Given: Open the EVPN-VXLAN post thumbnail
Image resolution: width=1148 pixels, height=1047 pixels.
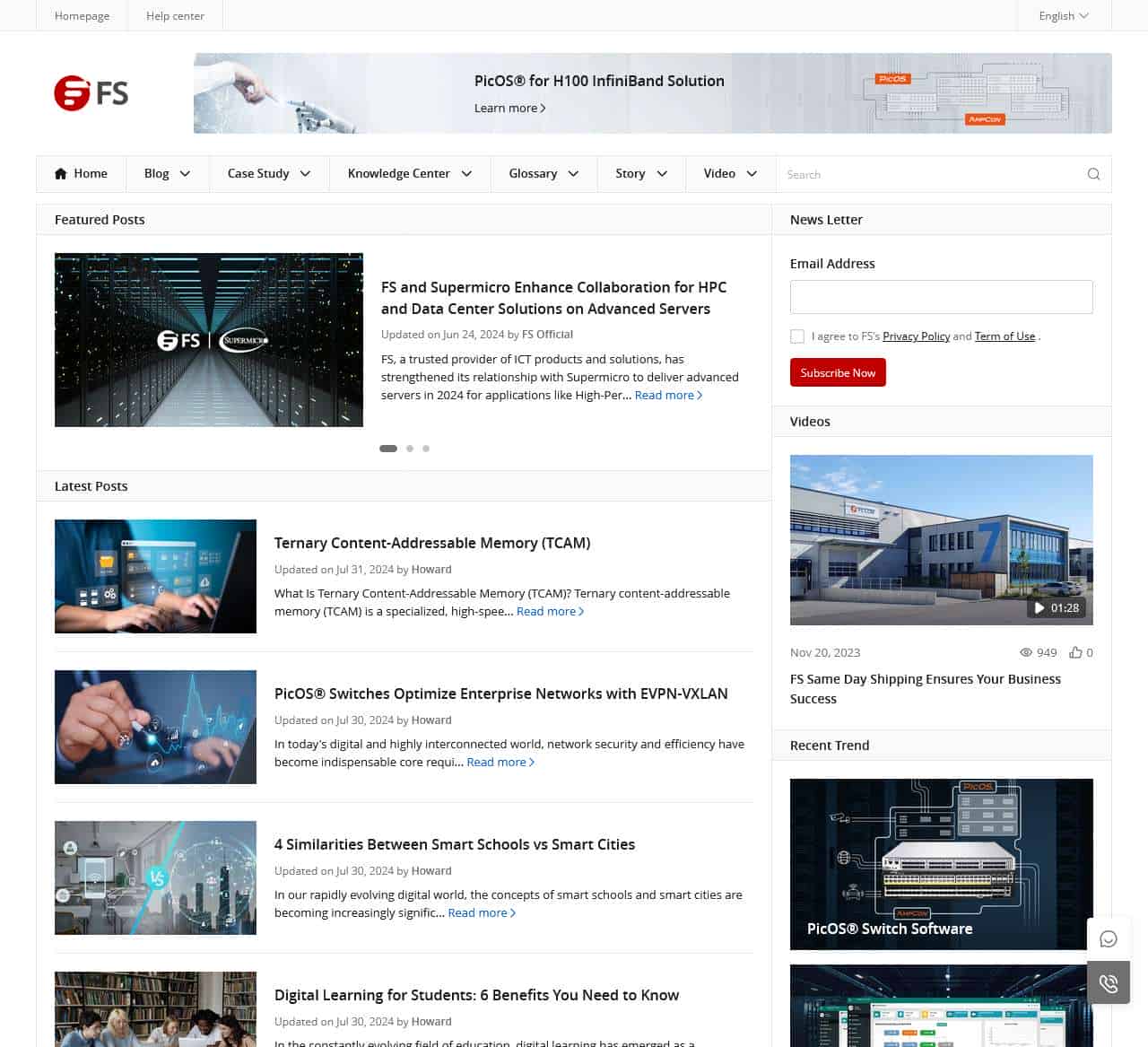Looking at the screenshot, I should tap(155, 727).
